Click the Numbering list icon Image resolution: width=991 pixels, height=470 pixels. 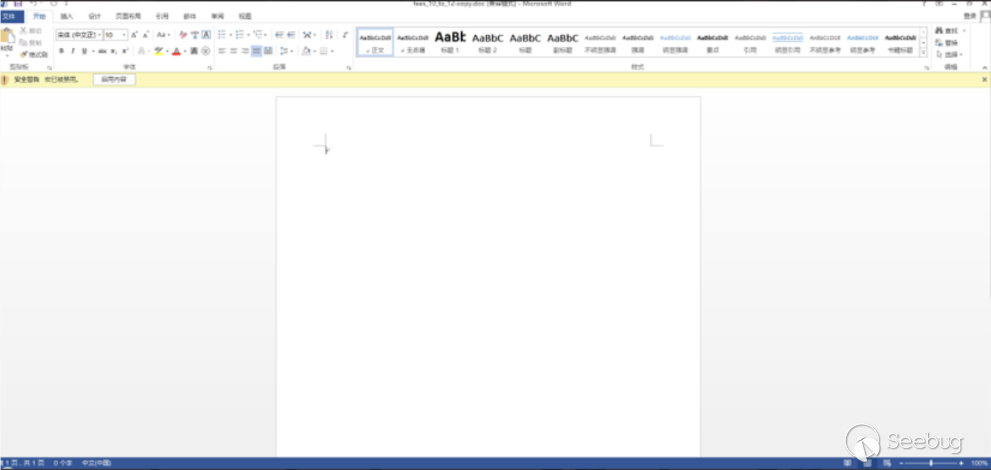coord(240,35)
